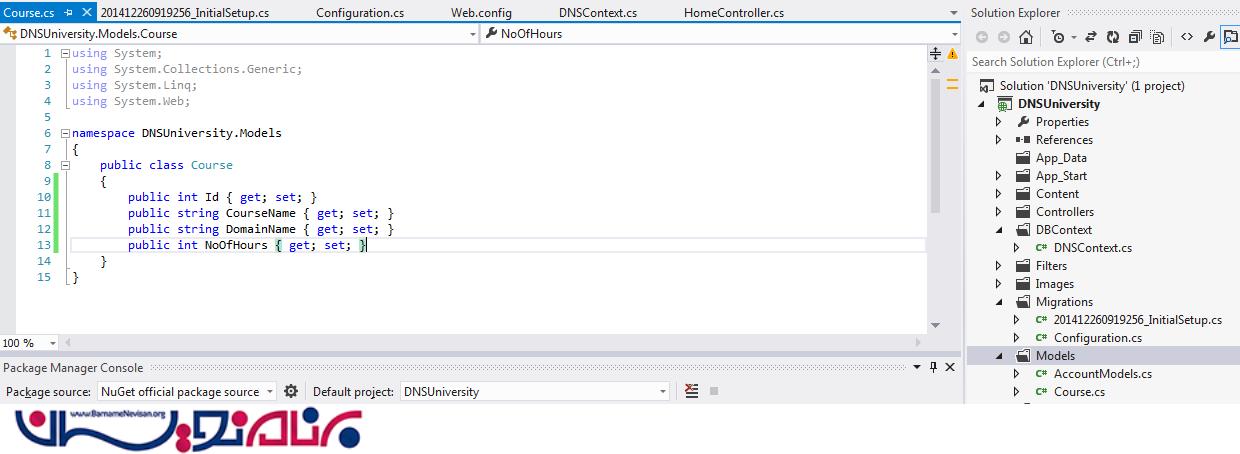Refresh the Solution Explorer tree

click(1112, 37)
